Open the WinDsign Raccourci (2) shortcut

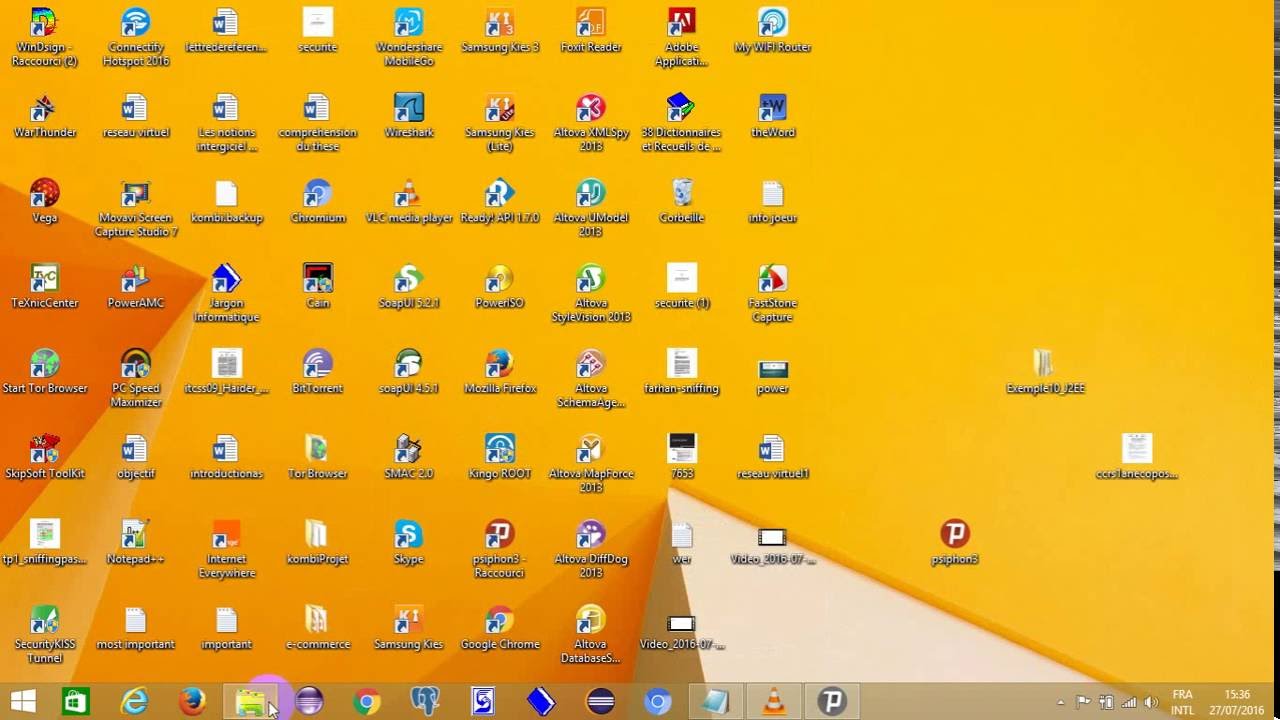click(44, 37)
